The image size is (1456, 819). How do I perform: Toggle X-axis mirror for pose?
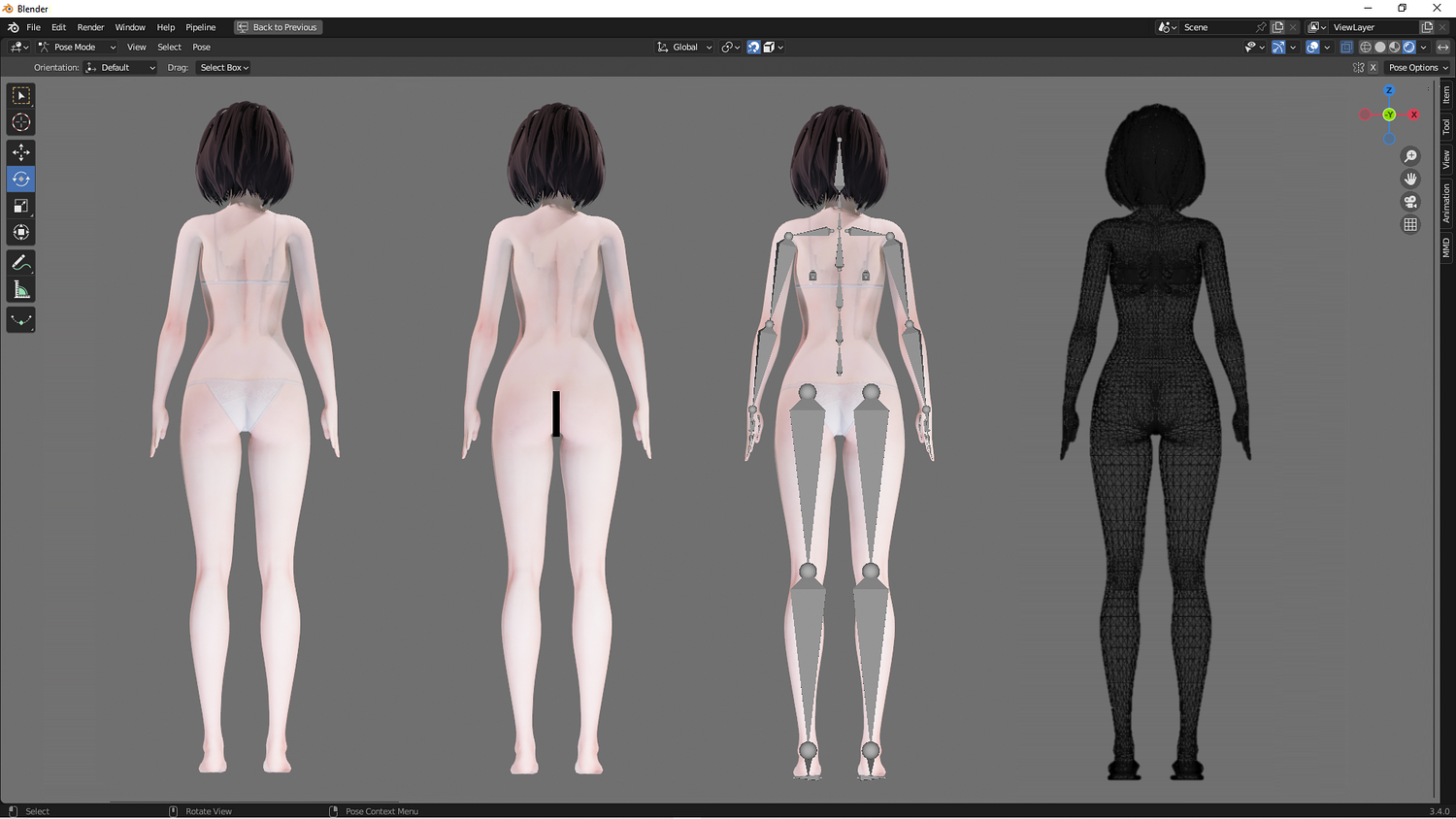click(1373, 68)
